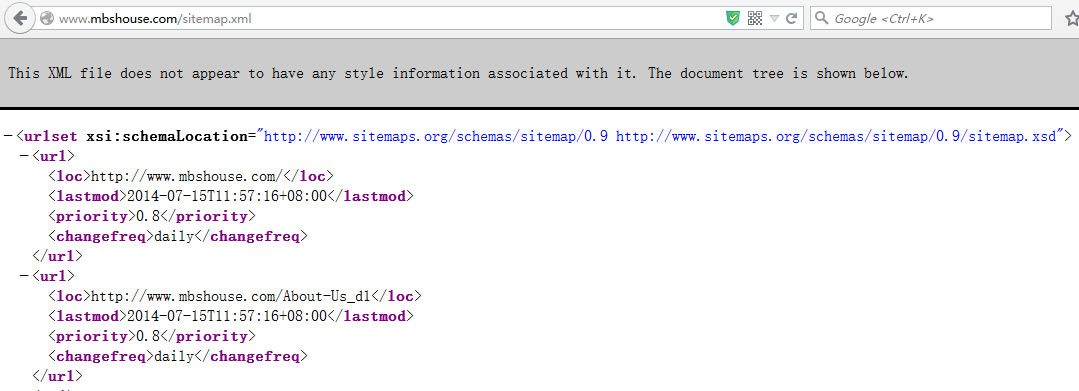Open the green shield security icon
This screenshot has height=391, width=1079.
[x=733, y=19]
